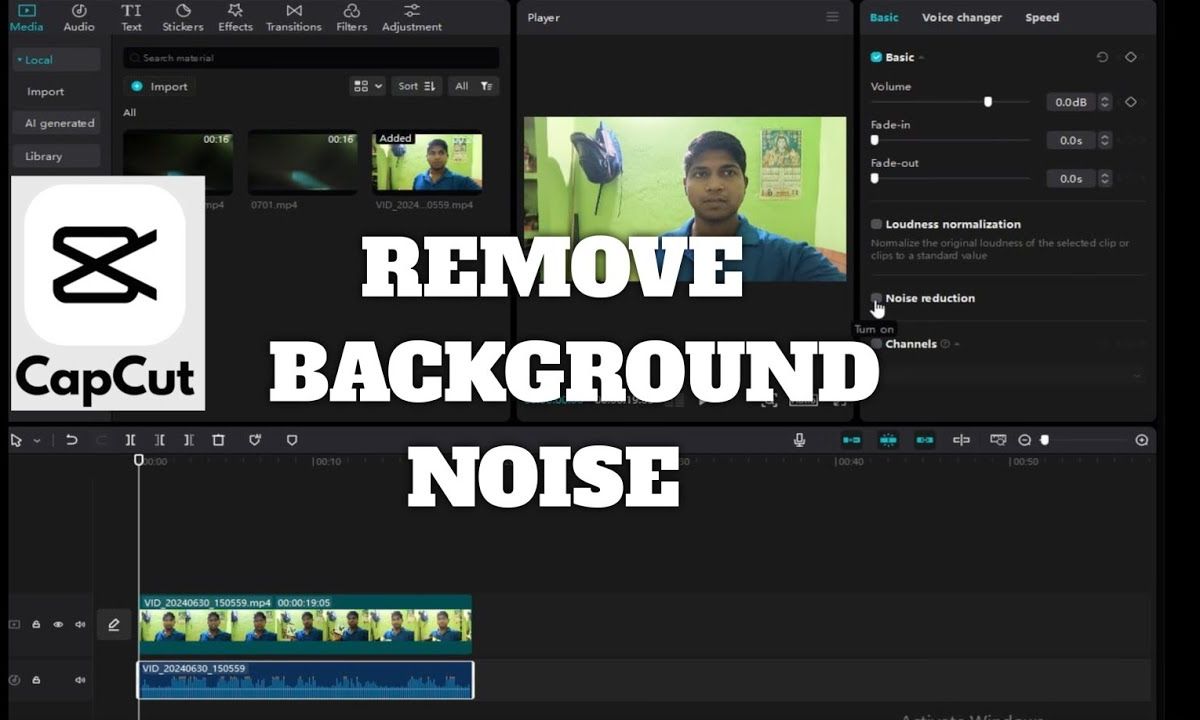Click the Import button with plus

coord(160,86)
